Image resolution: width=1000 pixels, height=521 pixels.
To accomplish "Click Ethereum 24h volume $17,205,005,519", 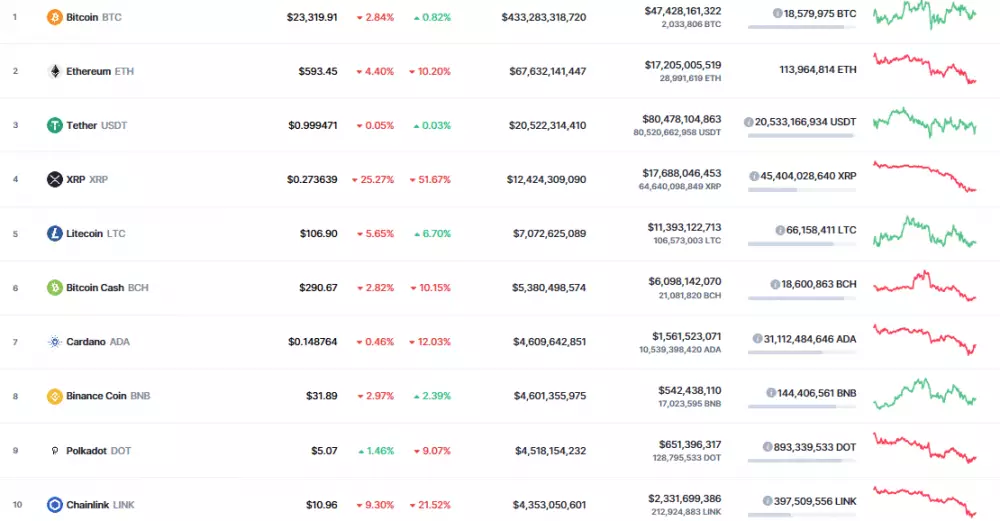I will click(x=683, y=64).
